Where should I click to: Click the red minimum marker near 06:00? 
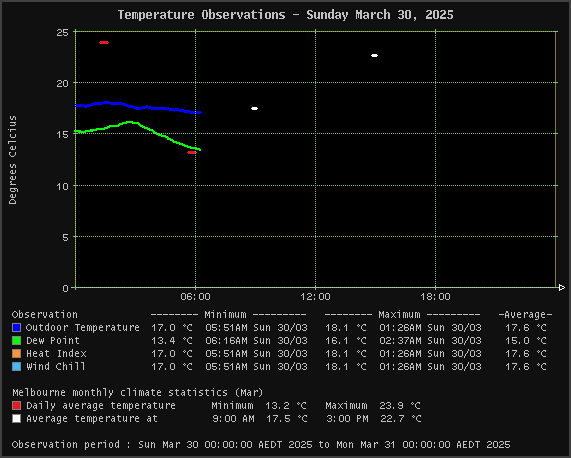click(x=192, y=153)
